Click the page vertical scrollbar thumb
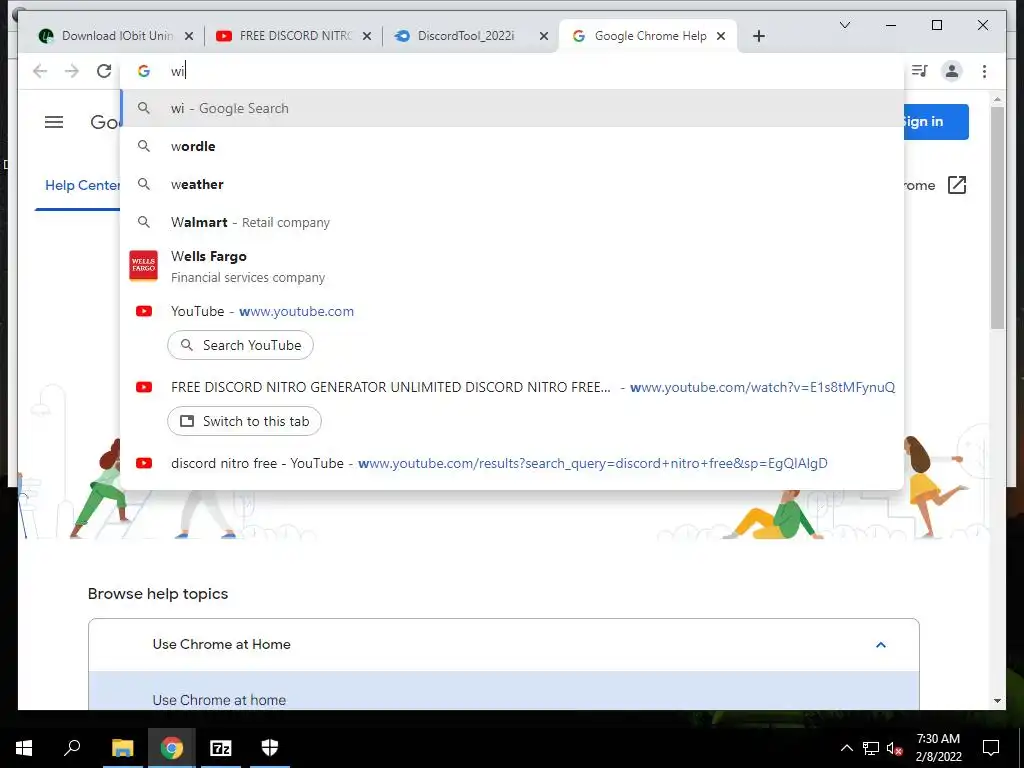This screenshot has width=1024, height=768. pyautogui.click(x=997, y=218)
